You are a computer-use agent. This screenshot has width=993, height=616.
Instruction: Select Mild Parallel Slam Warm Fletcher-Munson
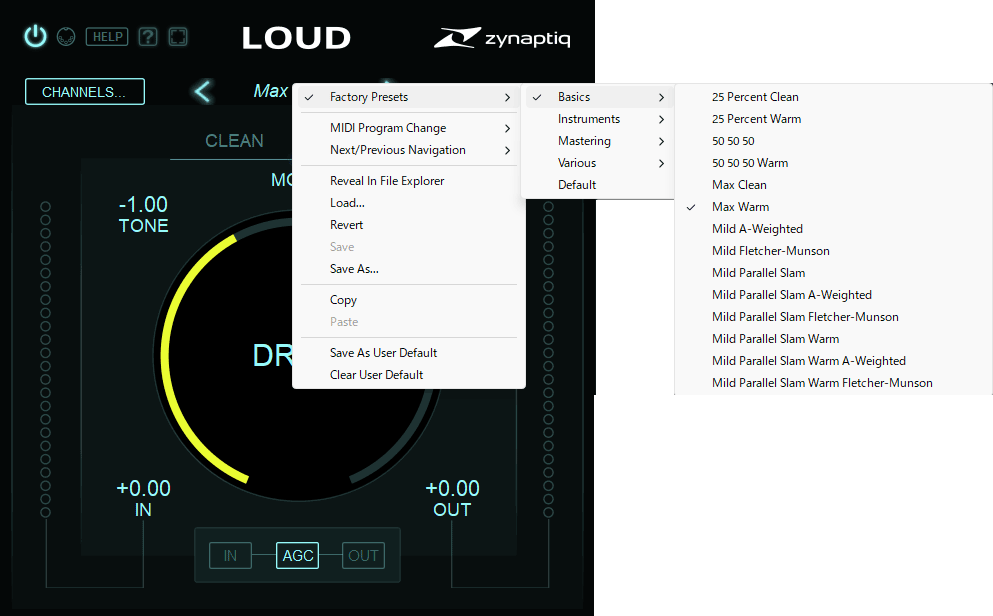[x=833, y=383]
